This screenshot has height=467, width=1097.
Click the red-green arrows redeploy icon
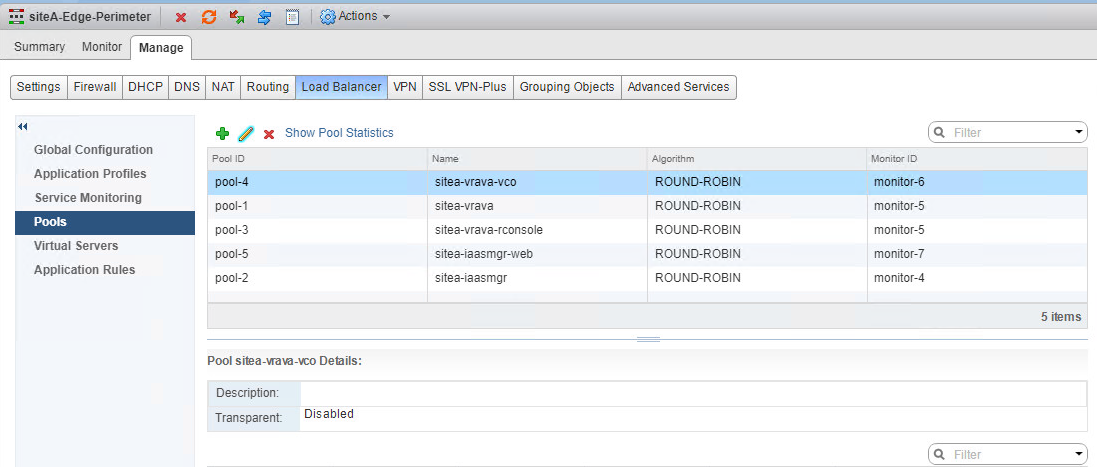(x=237, y=17)
